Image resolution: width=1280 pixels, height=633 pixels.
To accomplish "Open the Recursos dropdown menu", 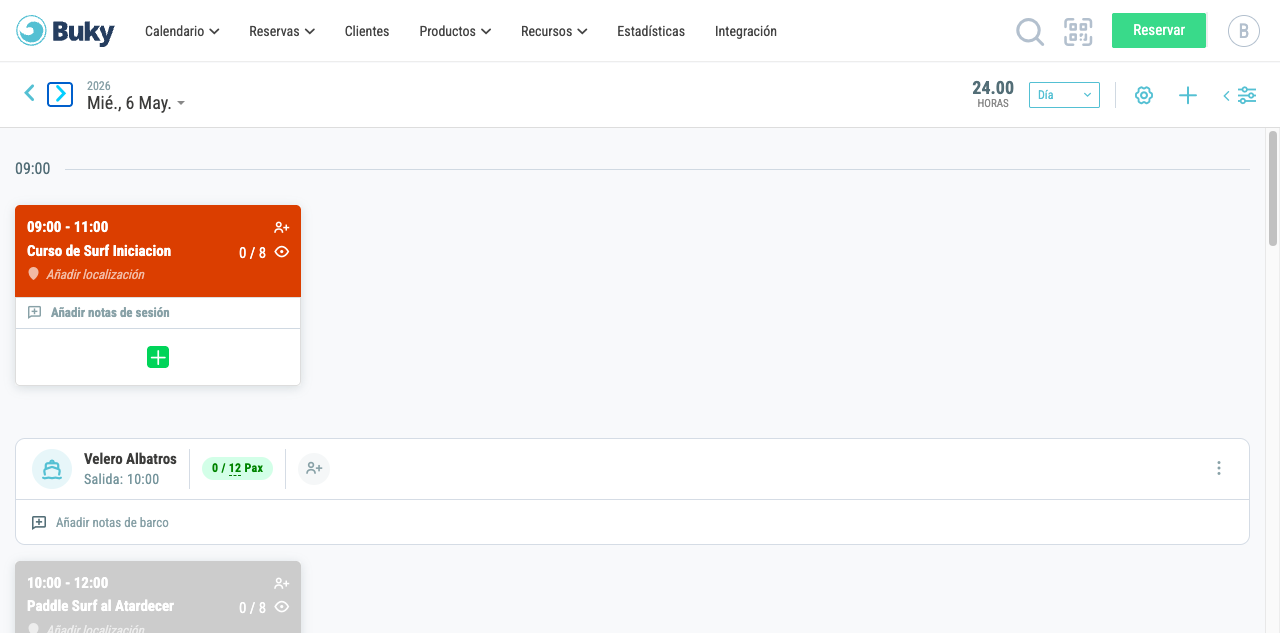I will click(x=554, y=31).
